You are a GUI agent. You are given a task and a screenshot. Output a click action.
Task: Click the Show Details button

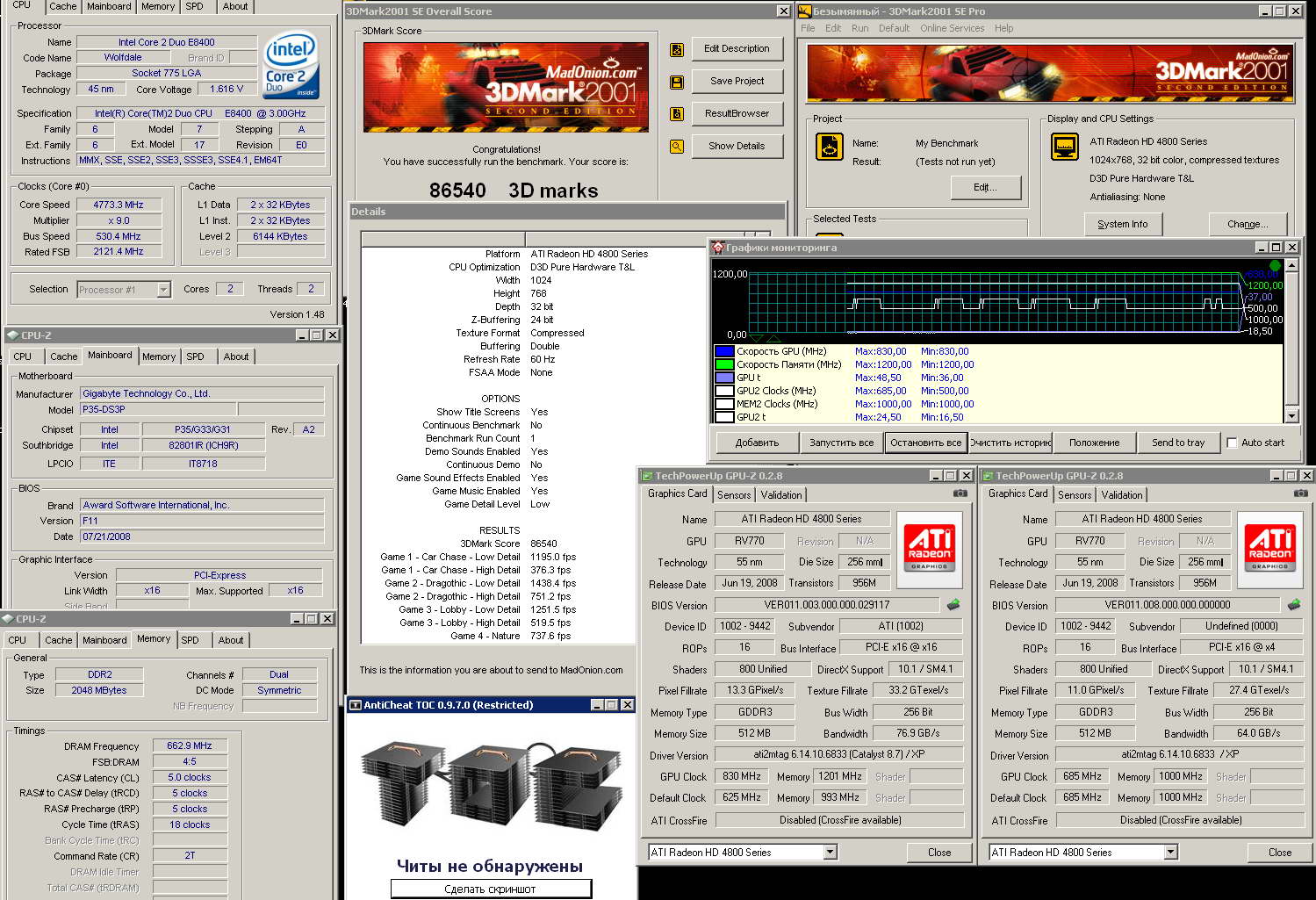click(x=737, y=146)
